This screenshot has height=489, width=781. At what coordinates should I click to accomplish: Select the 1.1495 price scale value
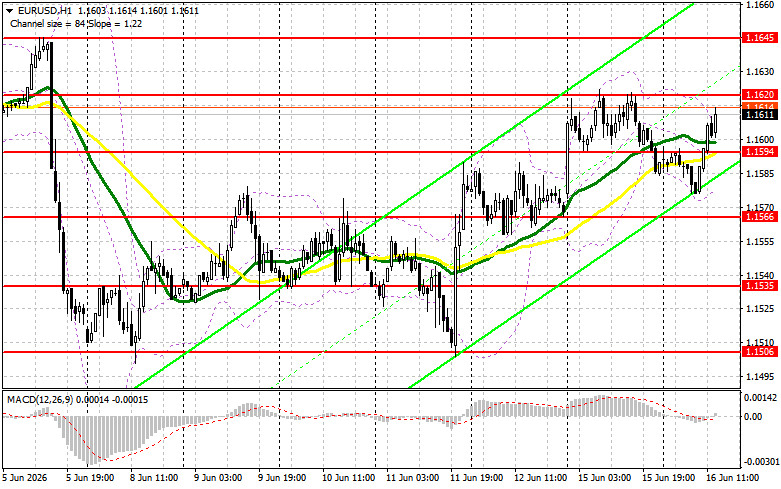point(760,376)
